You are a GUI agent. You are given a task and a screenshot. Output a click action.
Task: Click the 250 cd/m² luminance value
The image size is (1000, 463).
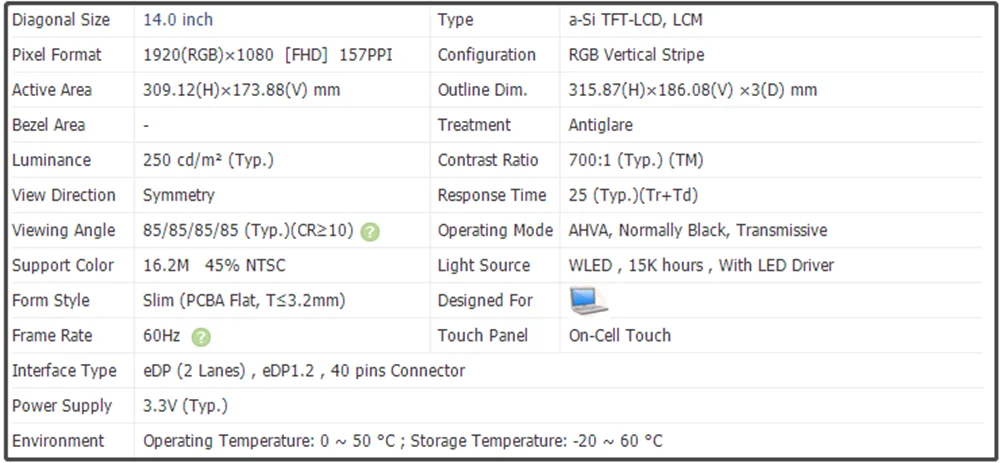(208, 160)
